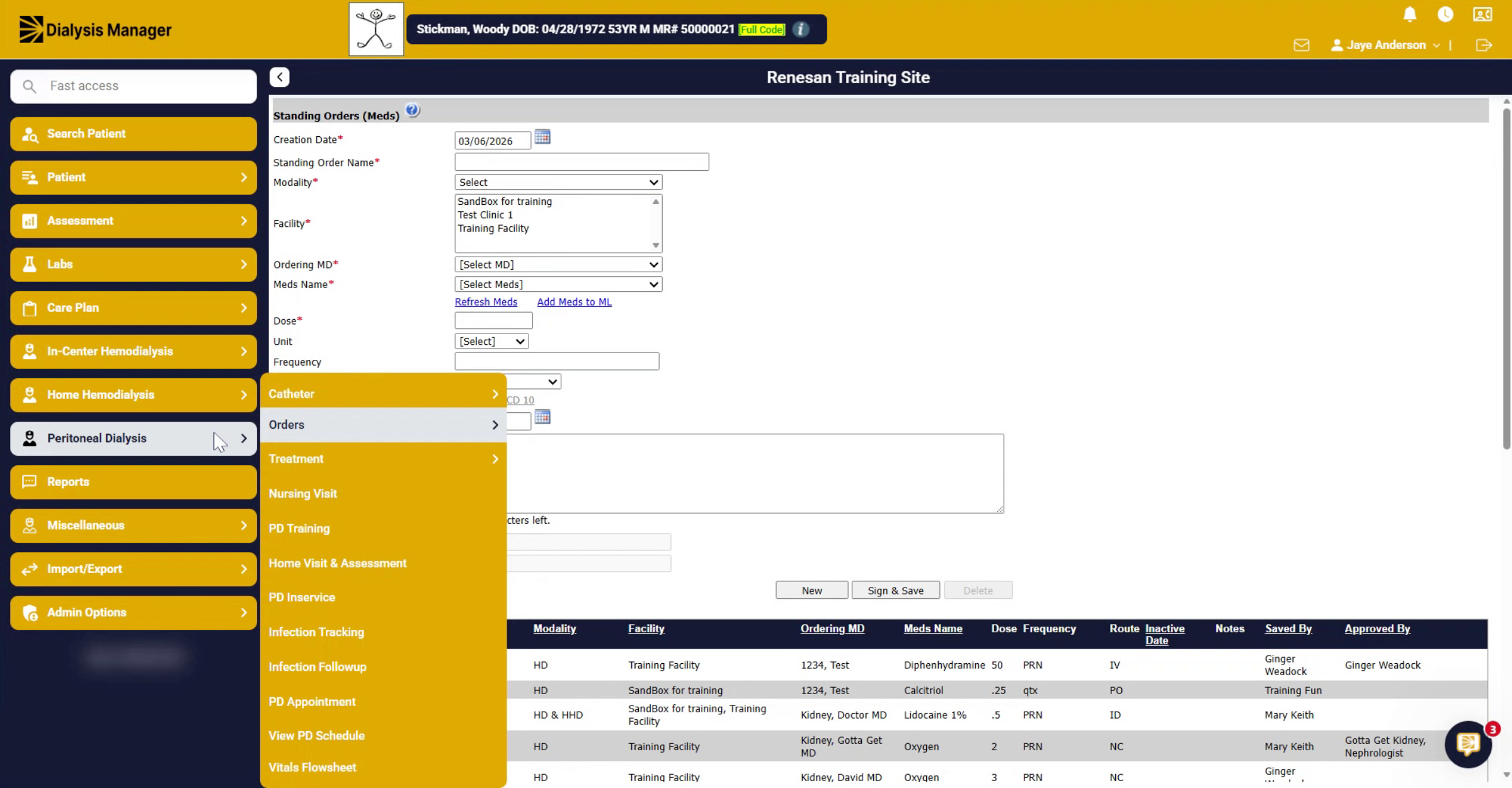The height and width of the screenshot is (788, 1512).
Task: Click Add Meds to ML link
Action: point(574,302)
